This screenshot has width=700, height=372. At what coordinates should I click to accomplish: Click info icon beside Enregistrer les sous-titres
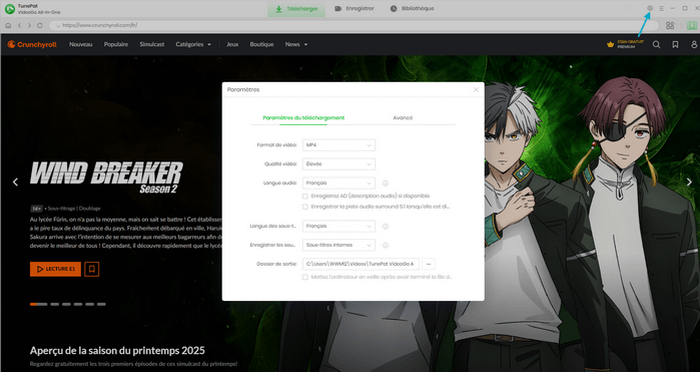tap(385, 245)
